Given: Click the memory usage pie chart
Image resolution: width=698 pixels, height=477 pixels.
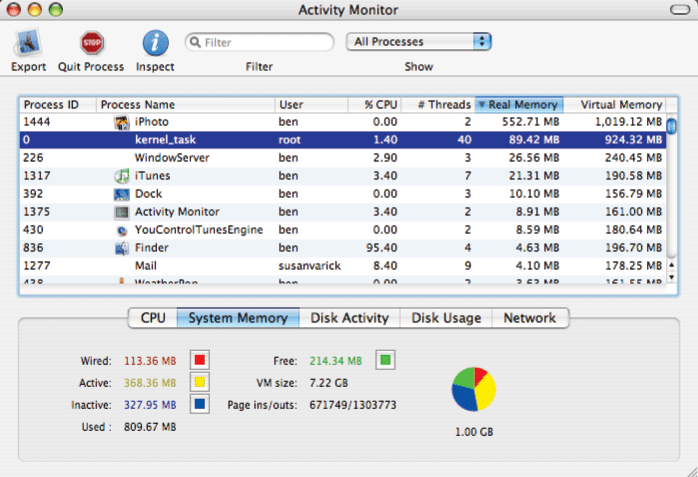Looking at the screenshot, I should point(474,389).
